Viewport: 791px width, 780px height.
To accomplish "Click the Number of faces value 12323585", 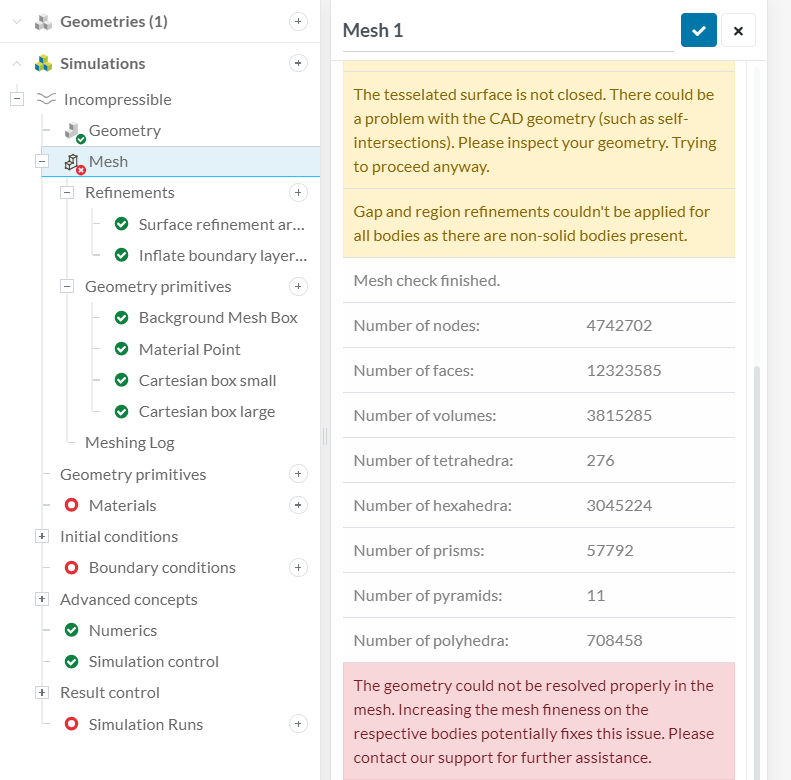I will tap(624, 370).
